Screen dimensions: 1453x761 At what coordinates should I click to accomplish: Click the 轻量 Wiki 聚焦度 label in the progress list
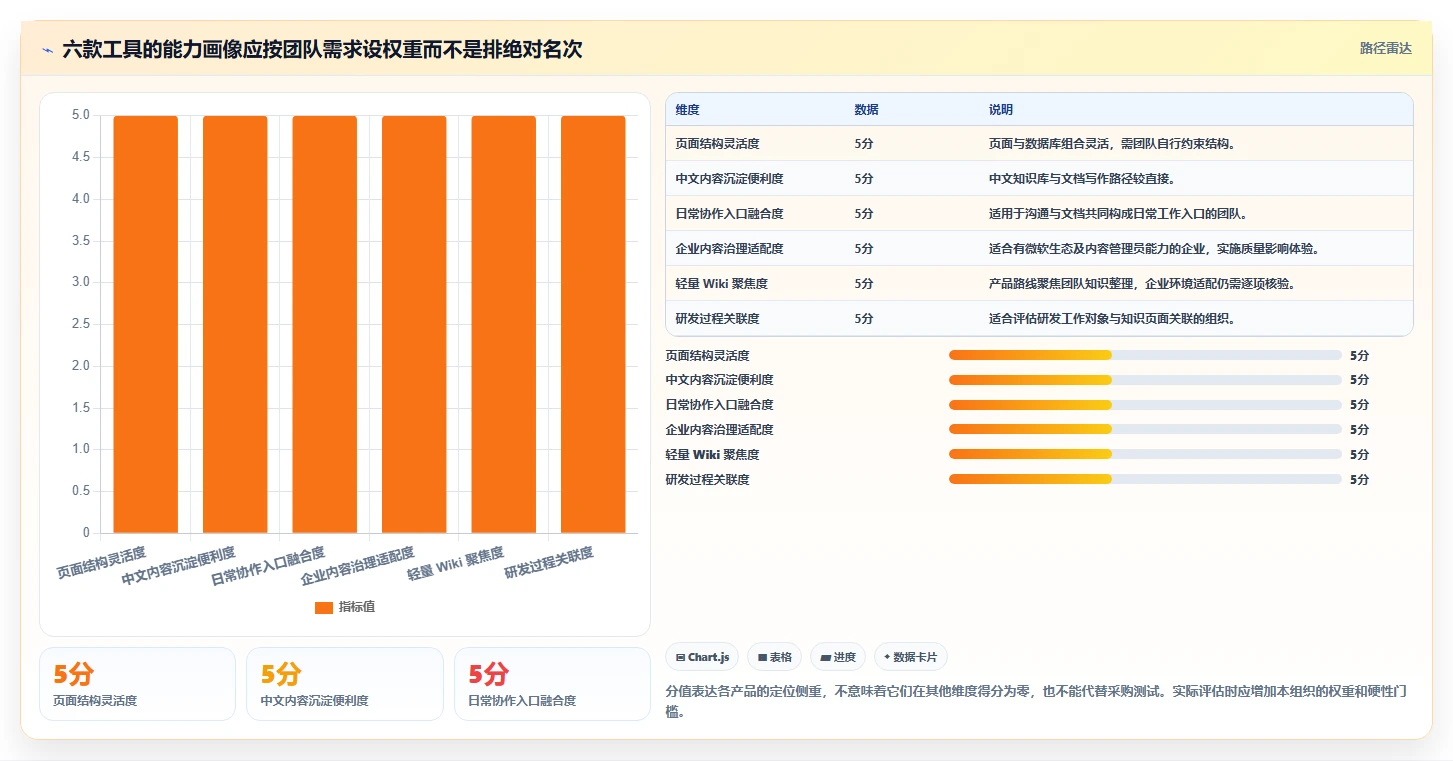(x=711, y=455)
